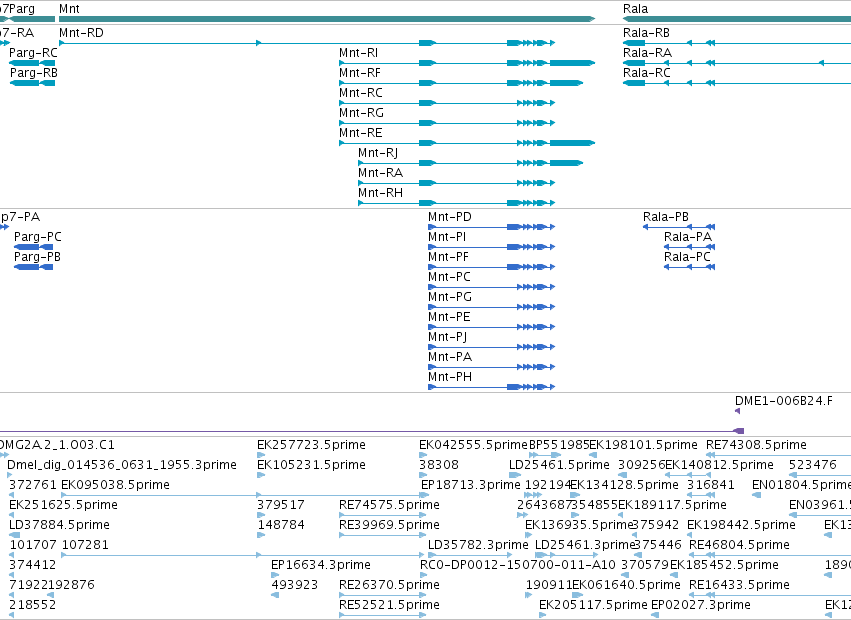Click the RE39969.5prime EST label

click(390, 526)
